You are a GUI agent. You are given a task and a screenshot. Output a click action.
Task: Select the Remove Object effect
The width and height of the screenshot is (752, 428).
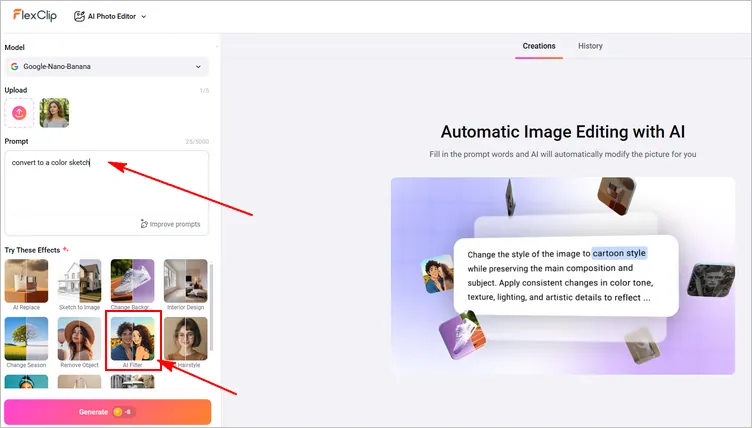click(78, 340)
